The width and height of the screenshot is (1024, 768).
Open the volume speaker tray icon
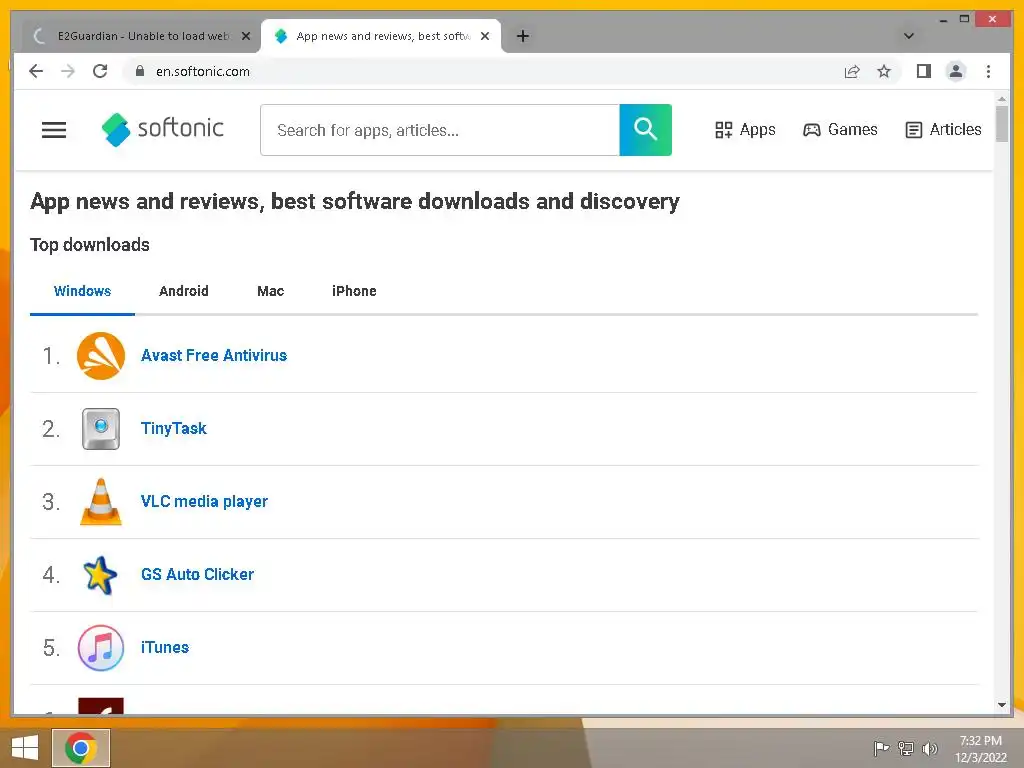[930, 748]
